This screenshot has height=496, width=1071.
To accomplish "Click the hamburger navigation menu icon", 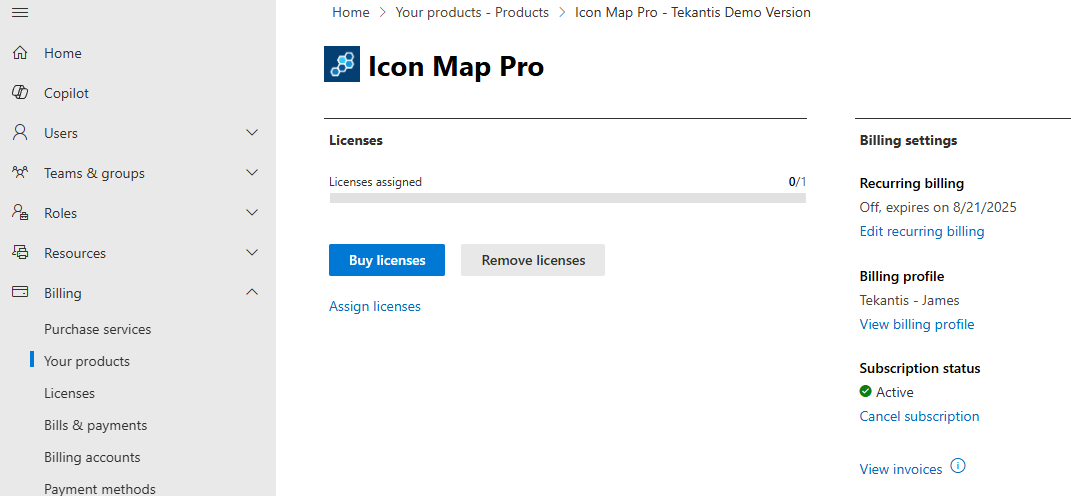I will 20,12.
